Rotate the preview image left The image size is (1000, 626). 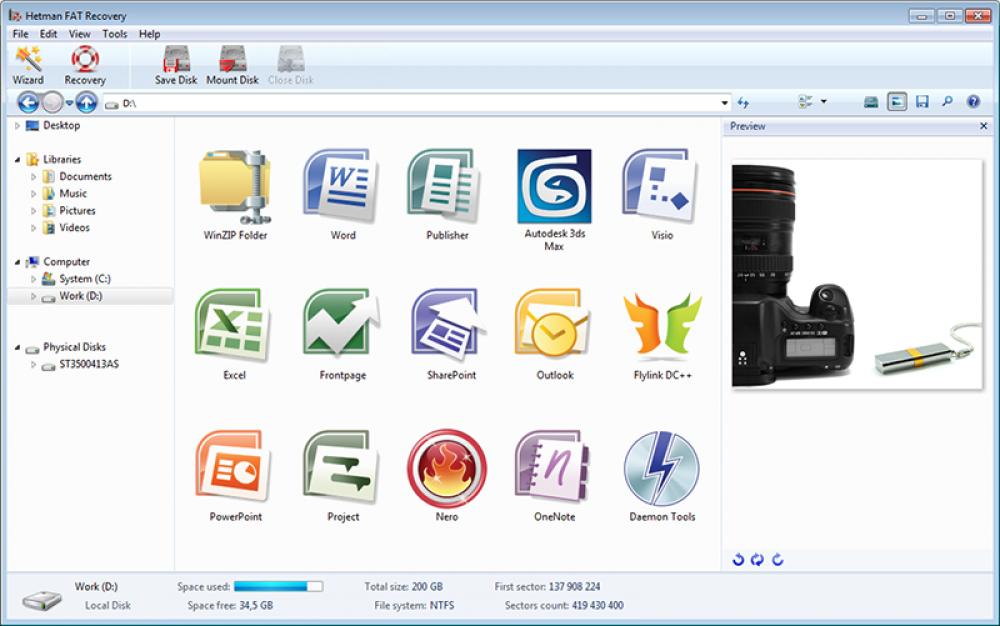[738, 561]
